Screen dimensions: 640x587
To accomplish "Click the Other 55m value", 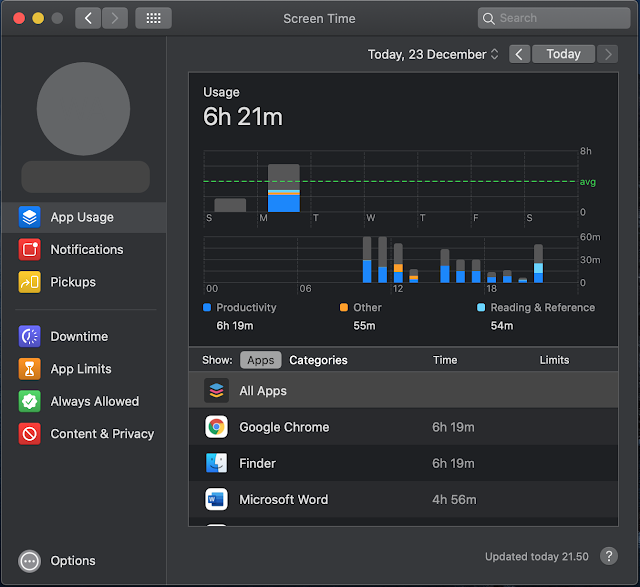I will pyautogui.click(x=364, y=326).
